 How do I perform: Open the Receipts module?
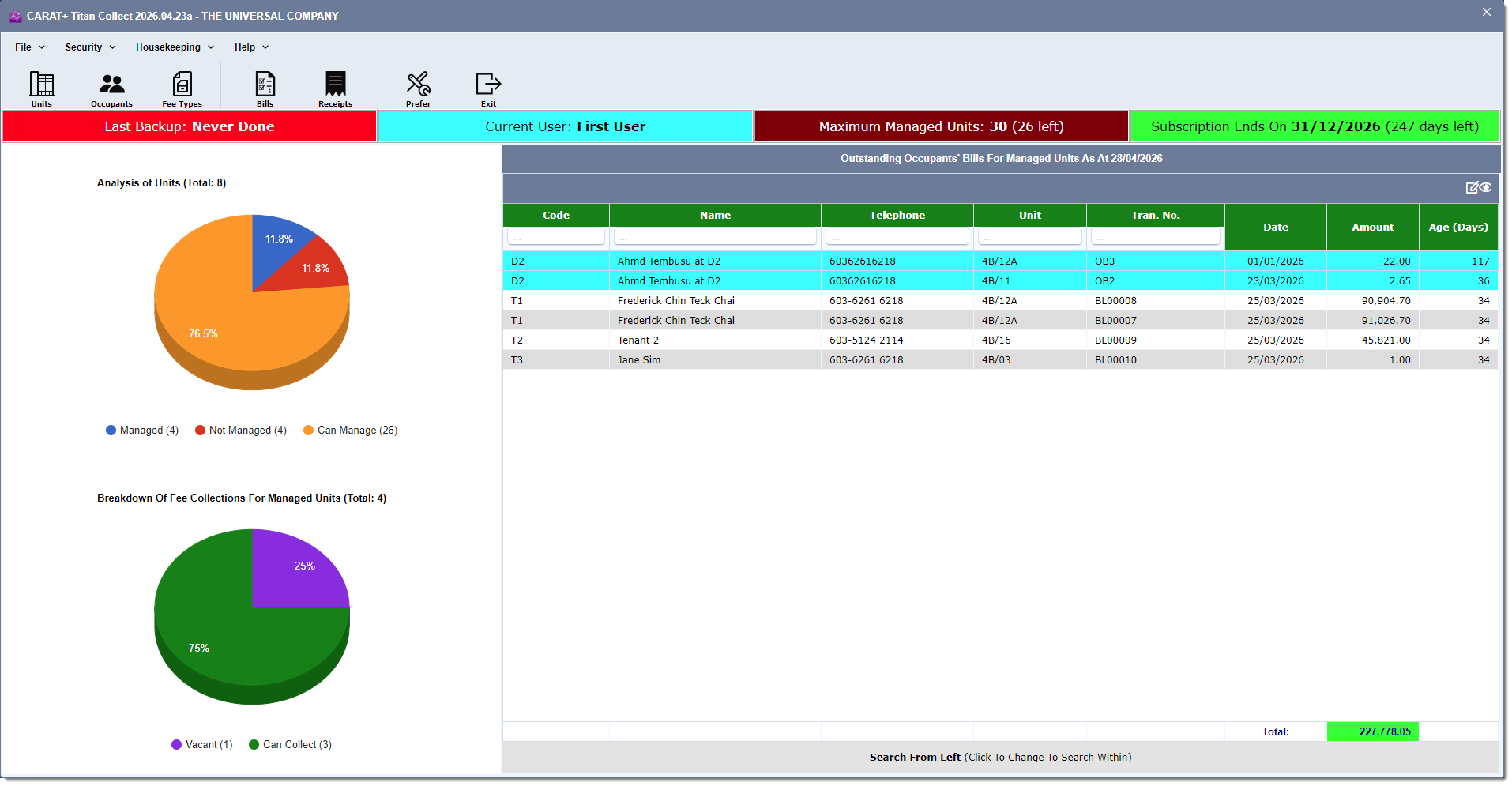[x=335, y=88]
